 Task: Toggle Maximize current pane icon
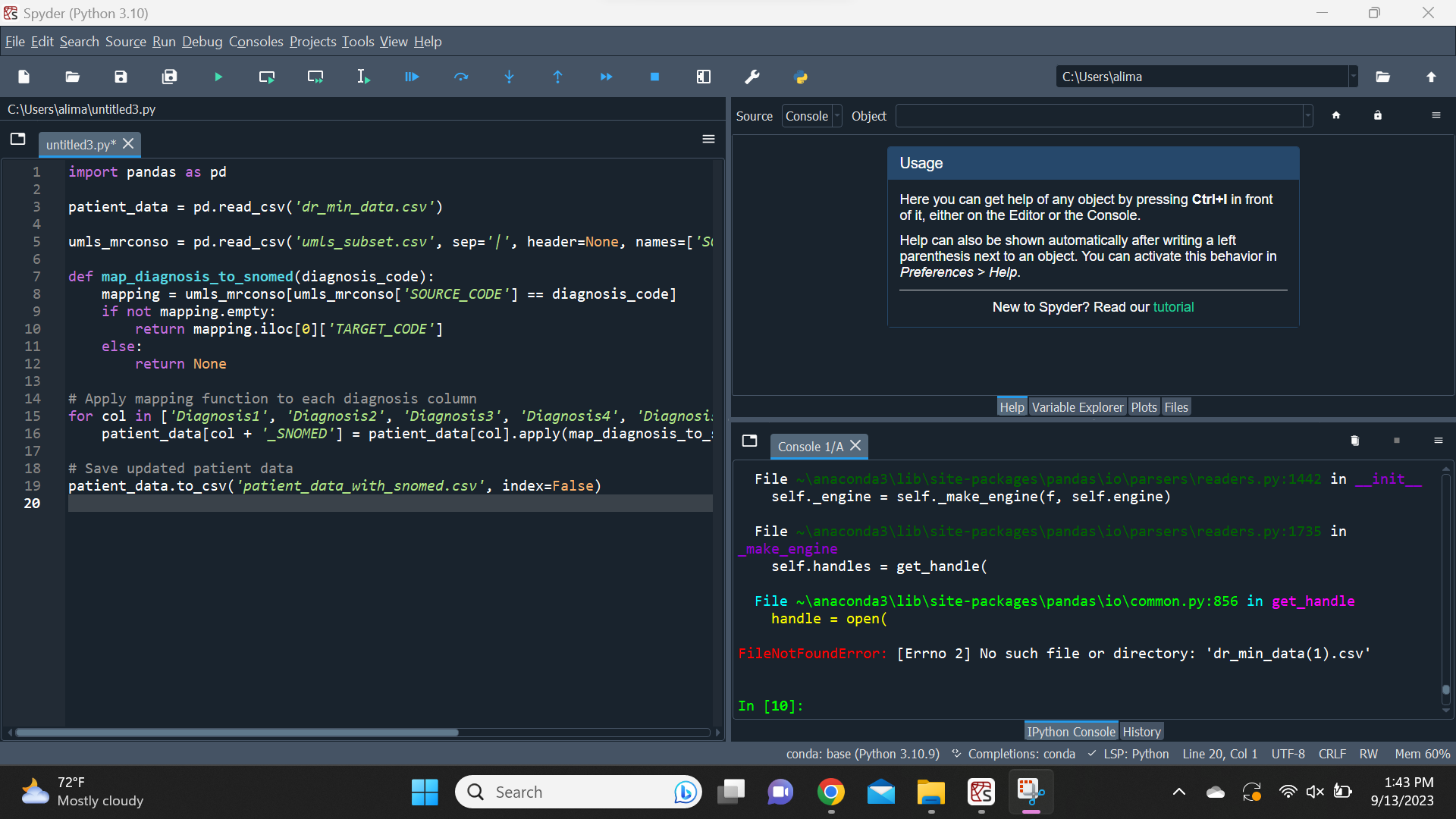704,77
